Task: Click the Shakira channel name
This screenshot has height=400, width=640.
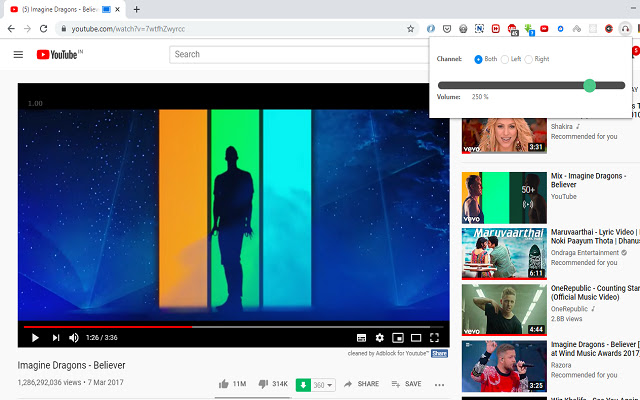Action: pos(562,127)
